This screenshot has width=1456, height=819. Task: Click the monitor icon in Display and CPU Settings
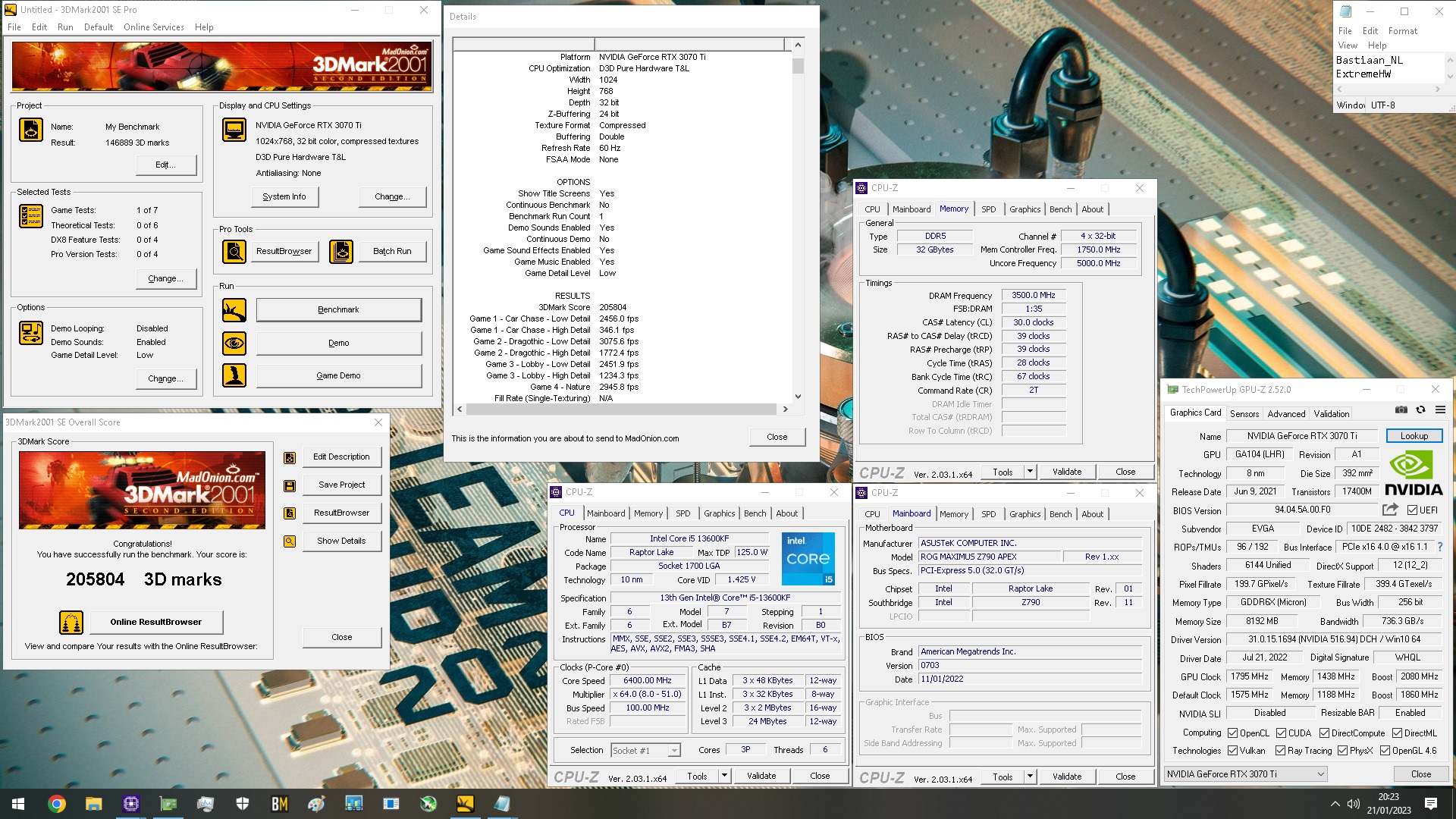(234, 130)
